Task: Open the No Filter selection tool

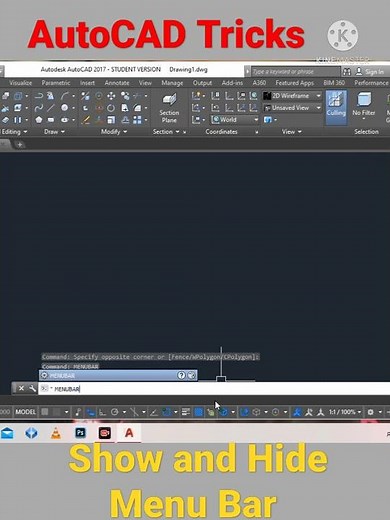Action: [x=364, y=106]
